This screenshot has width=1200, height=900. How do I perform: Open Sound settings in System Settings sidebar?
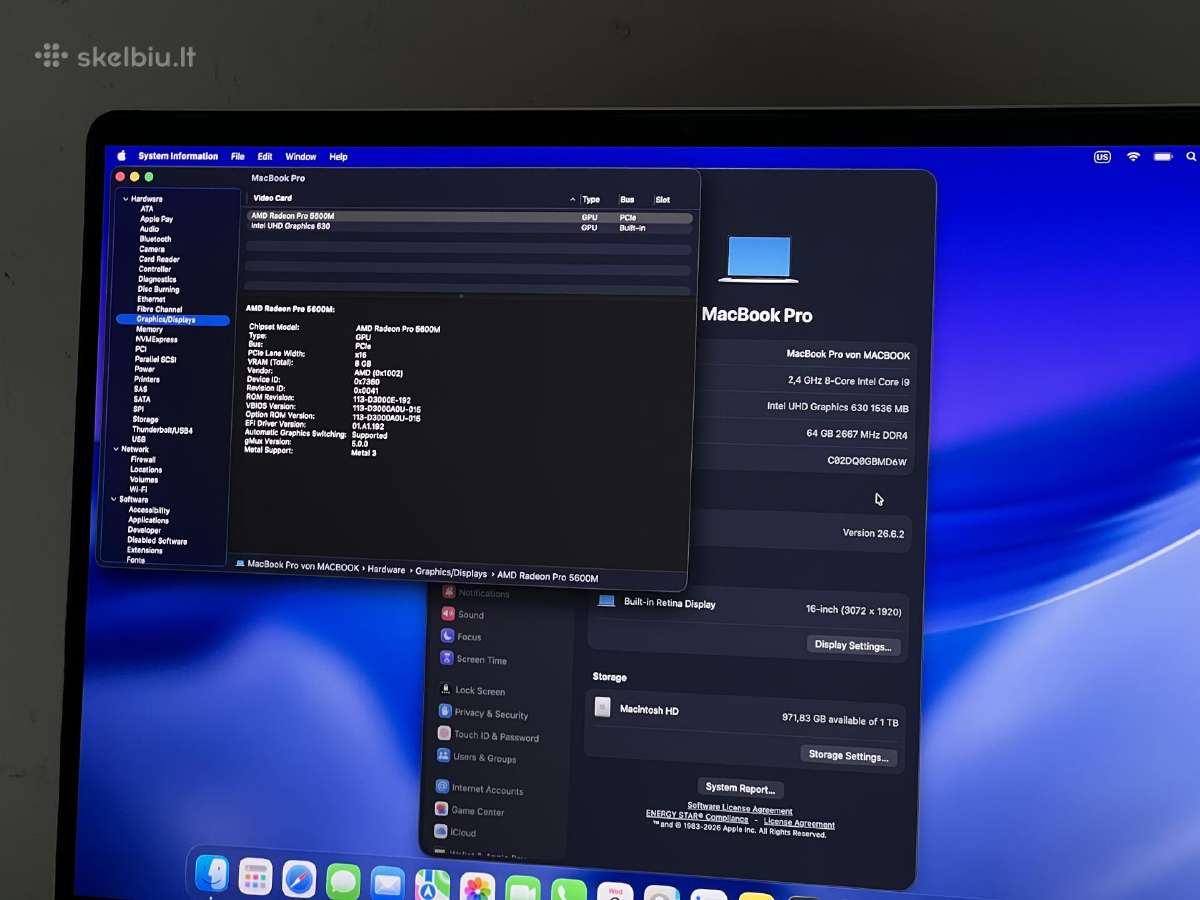pos(462,615)
